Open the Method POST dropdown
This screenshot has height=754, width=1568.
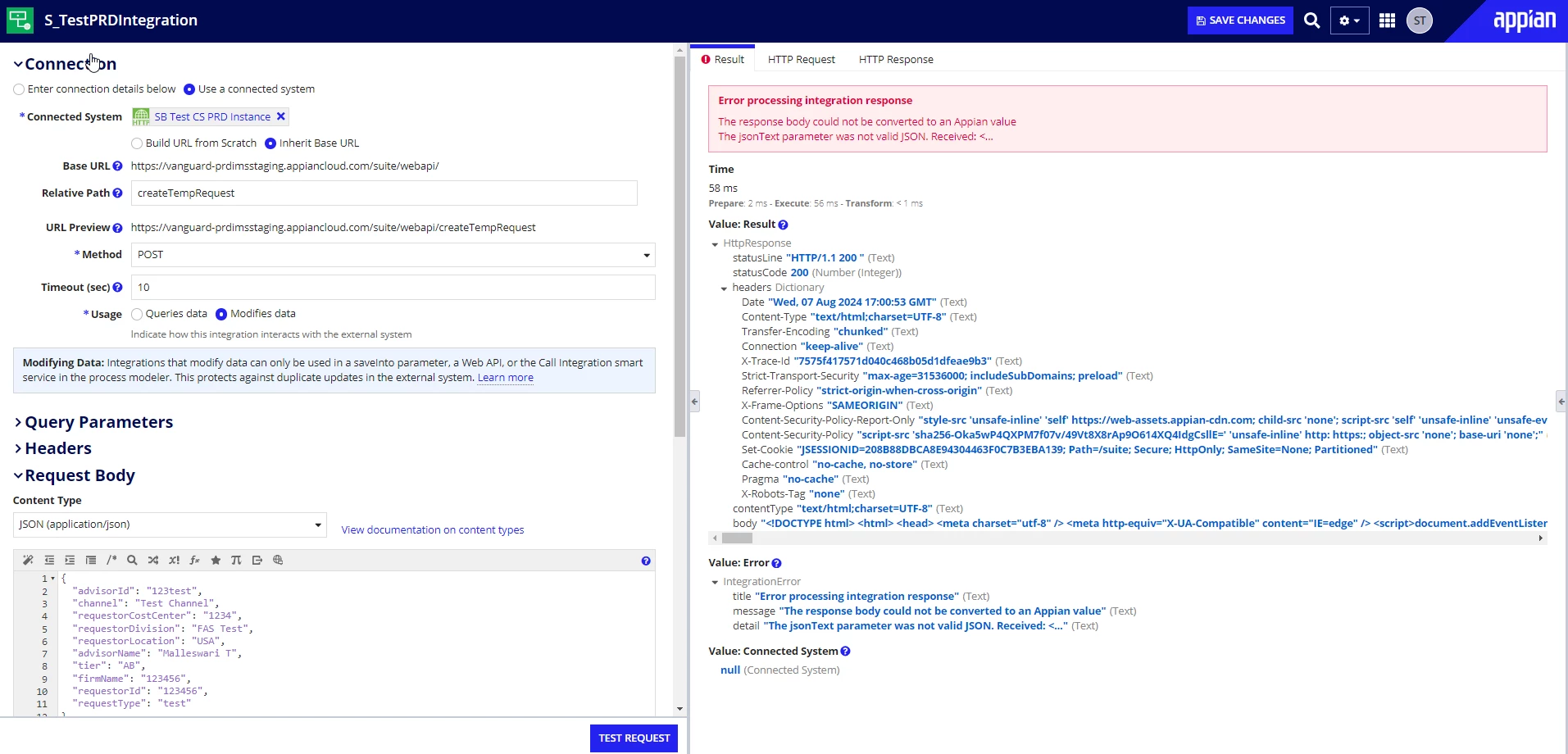[393, 255]
